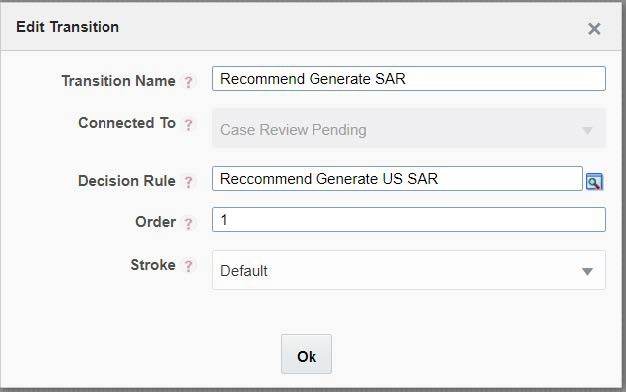Click the Decision Rule label text

coord(127,181)
